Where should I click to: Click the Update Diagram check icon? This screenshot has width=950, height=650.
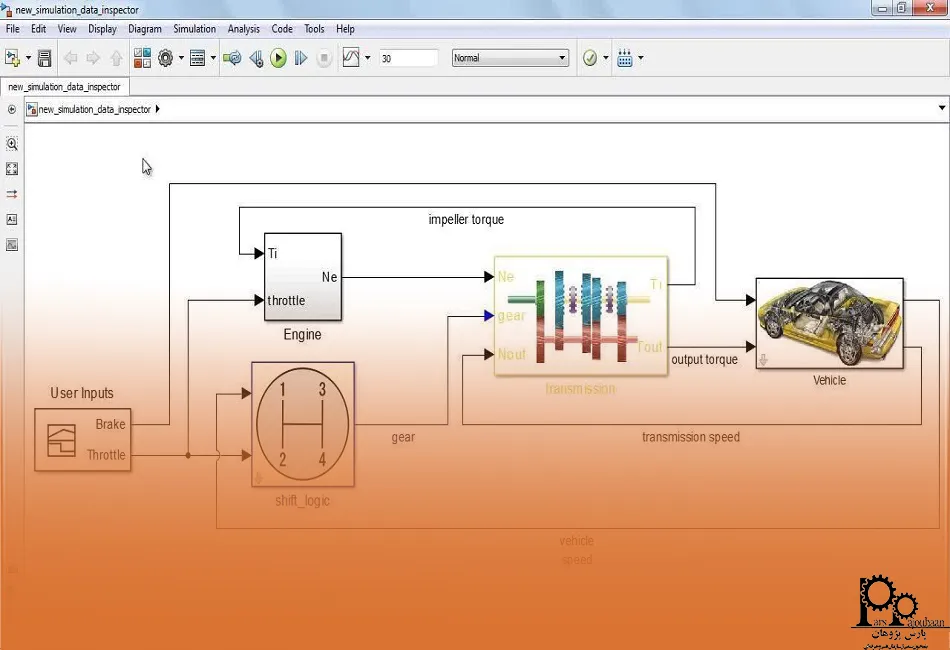coord(589,58)
